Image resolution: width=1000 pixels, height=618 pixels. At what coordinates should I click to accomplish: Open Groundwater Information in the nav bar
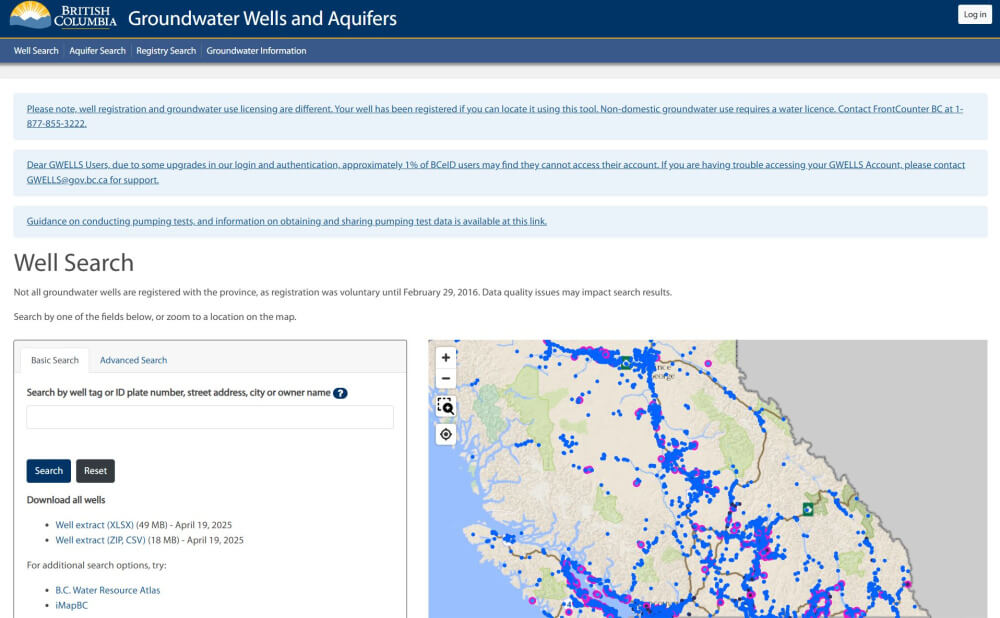[x=256, y=51]
